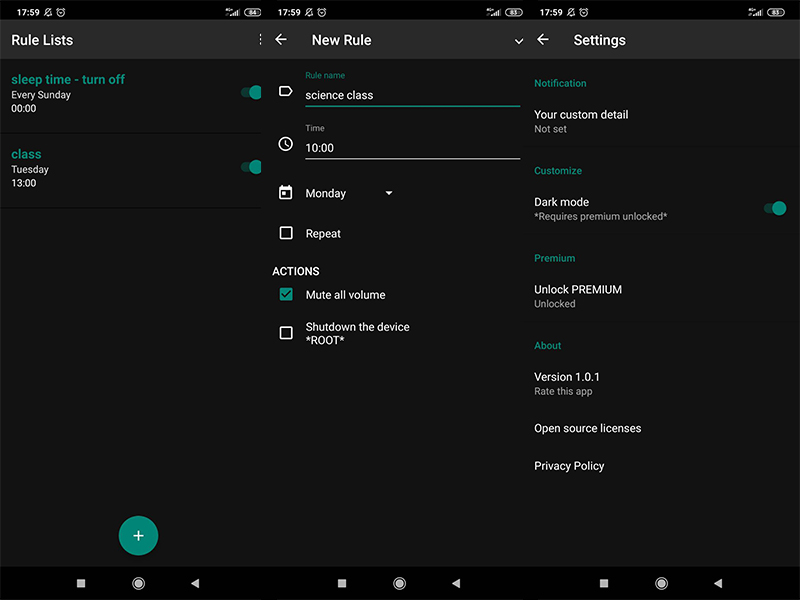This screenshot has height=600, width=800.
Task: Open Open source licenses
Action: point(587,428)
